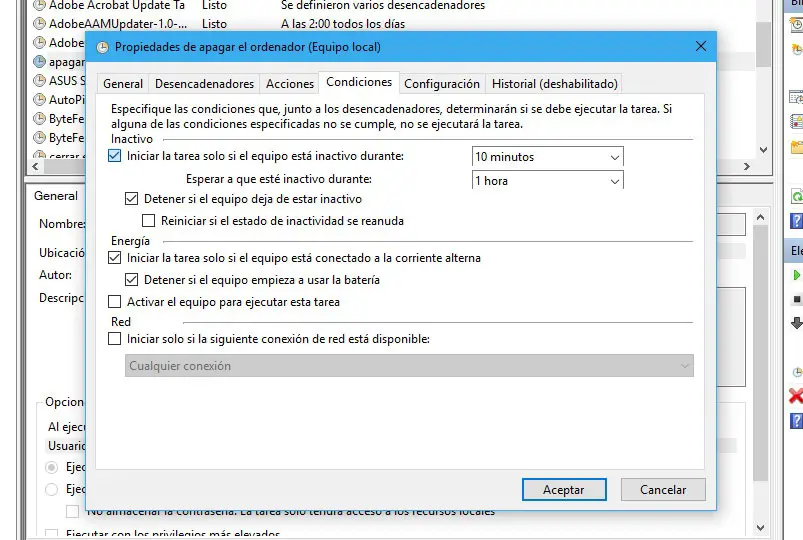Click the task list scrollbar down arrow
This screenshot has height=540, width=803.
click(x=763, y=150)
